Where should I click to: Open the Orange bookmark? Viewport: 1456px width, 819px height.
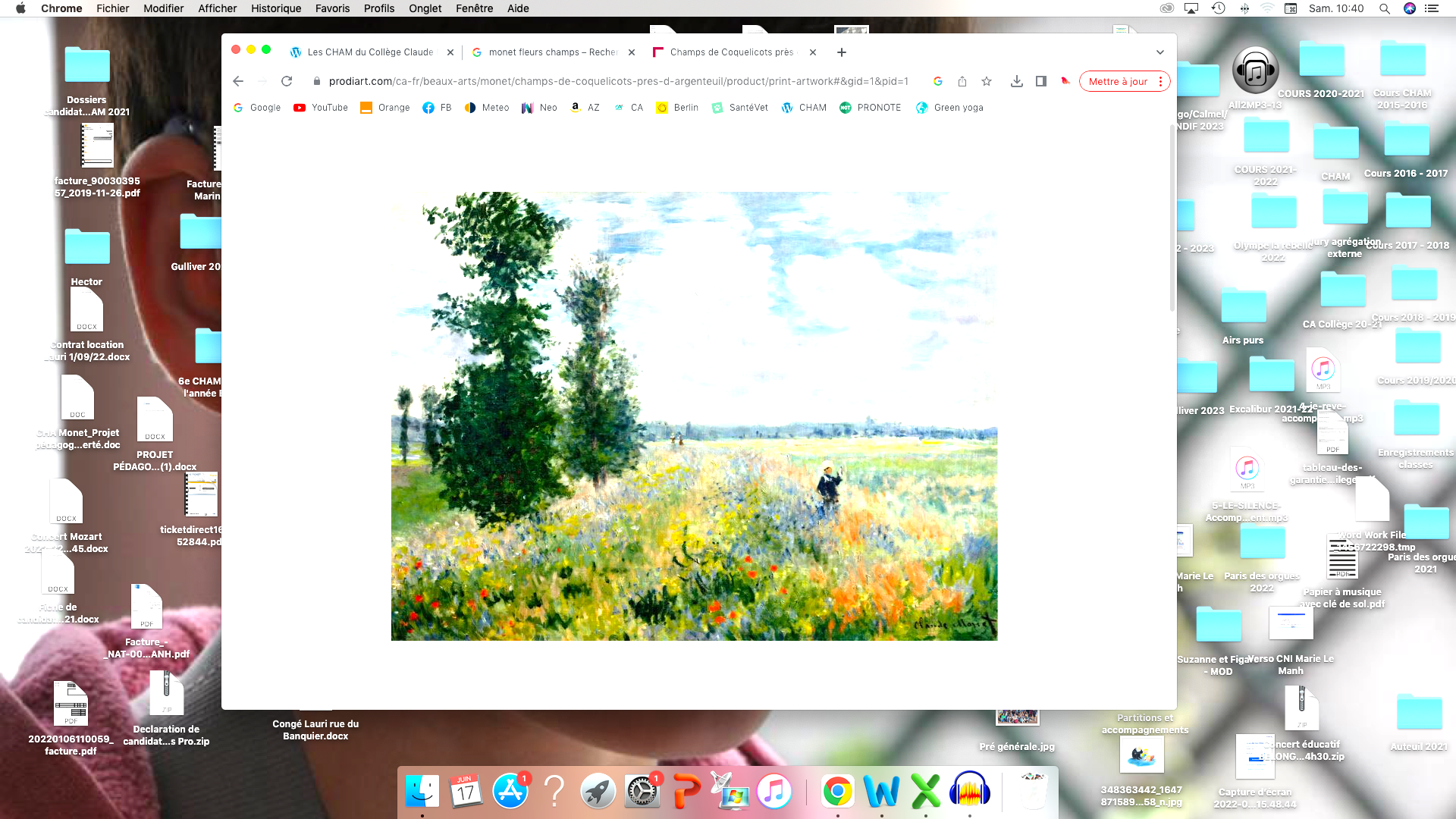click(x=385, y=108)
